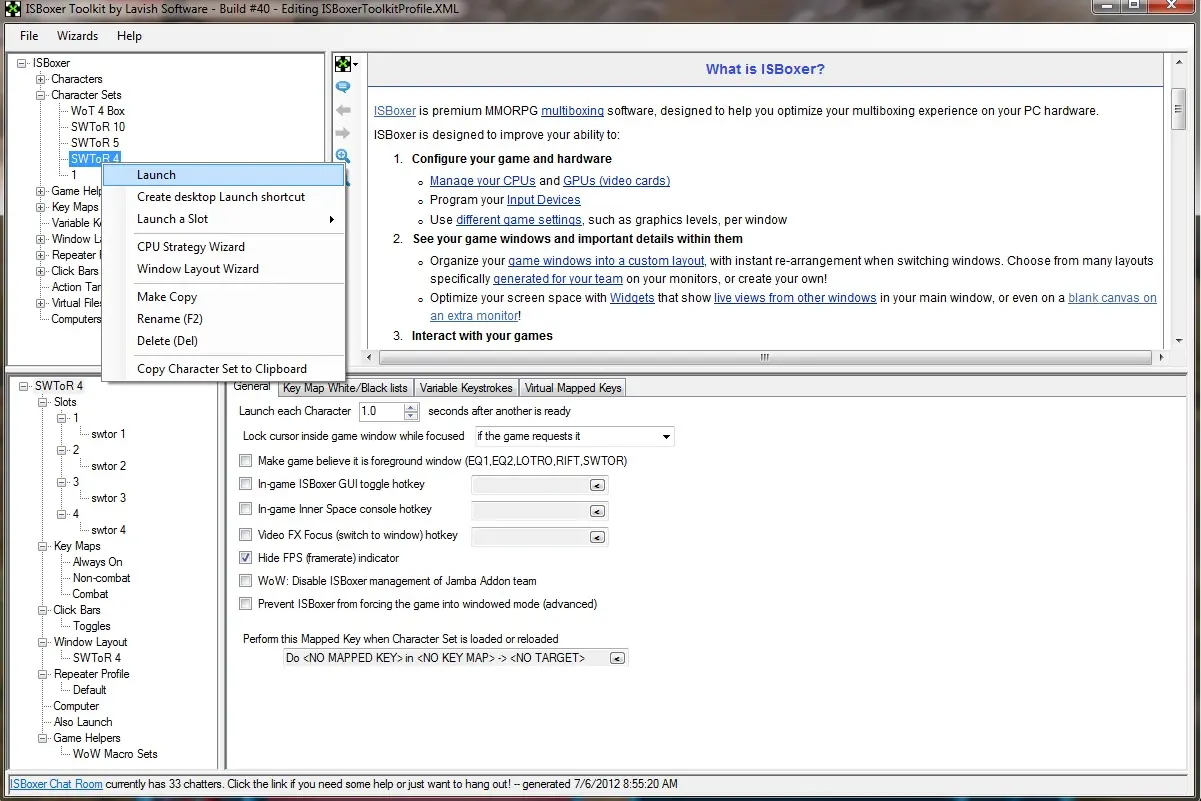Enable Make game believe it is foreground window
The width and height of the screenshot is (1201, 801).
coord(246,461)
